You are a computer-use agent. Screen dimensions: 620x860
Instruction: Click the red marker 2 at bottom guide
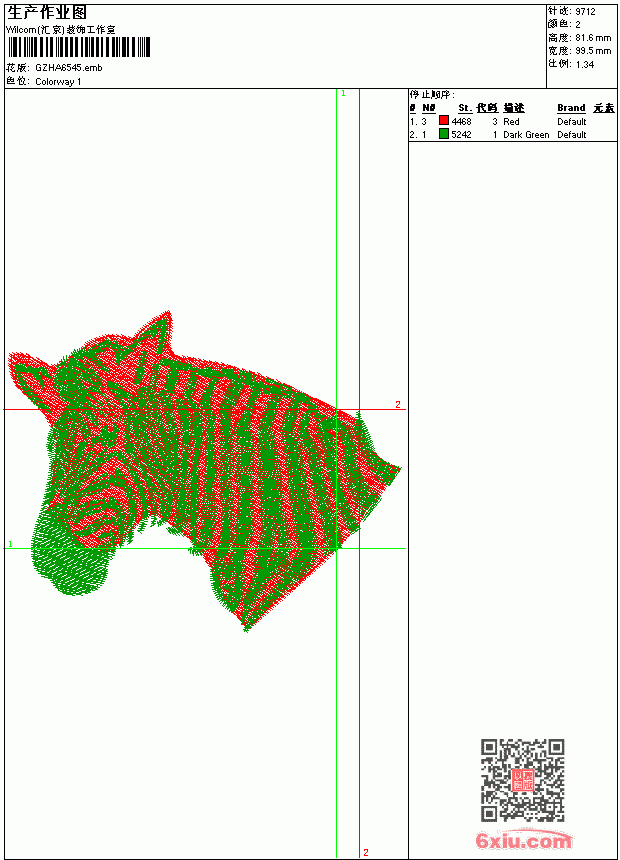click(x=366, y=852)
